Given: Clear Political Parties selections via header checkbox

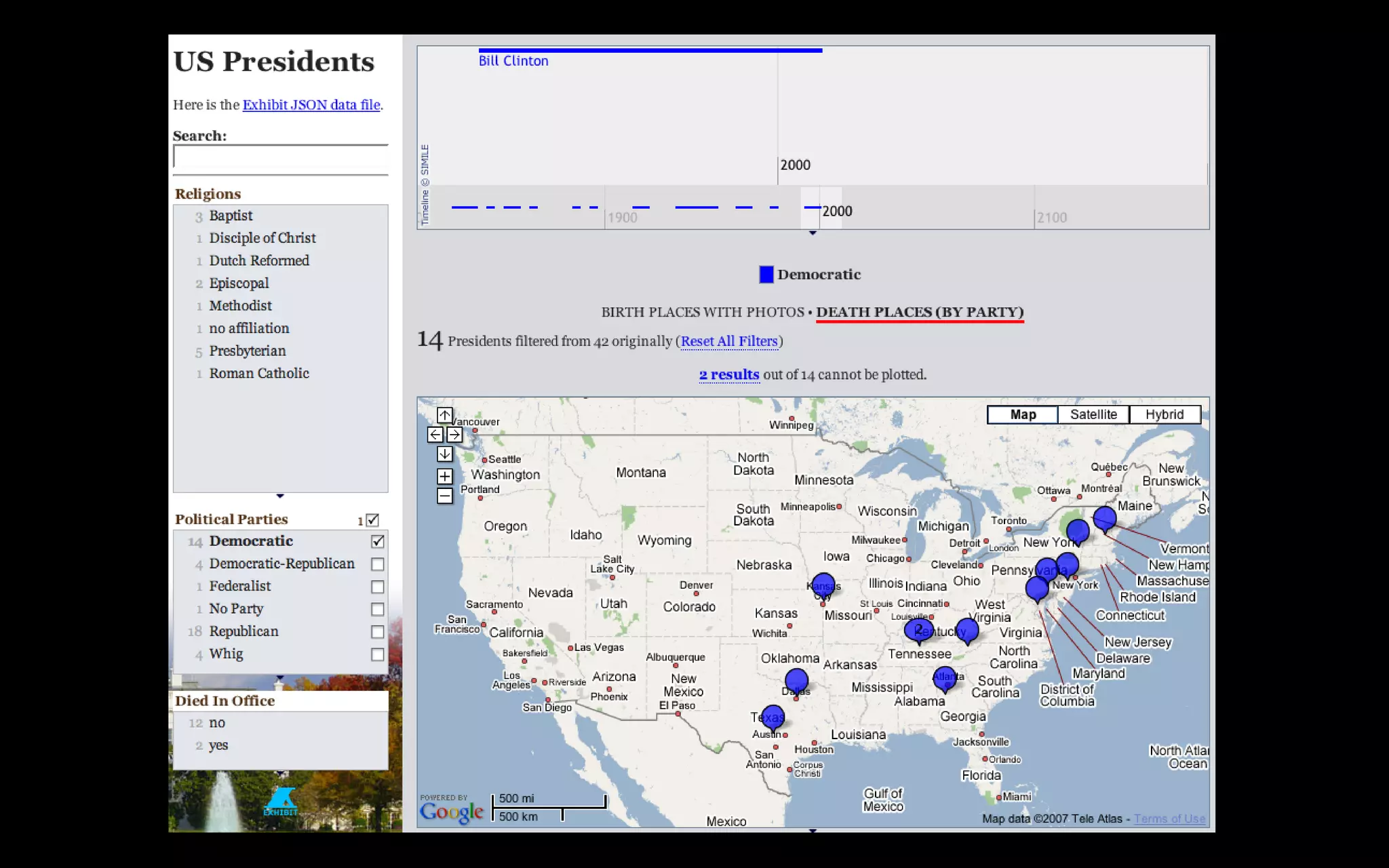Looking at the screenshot, I should coord(372,520).
